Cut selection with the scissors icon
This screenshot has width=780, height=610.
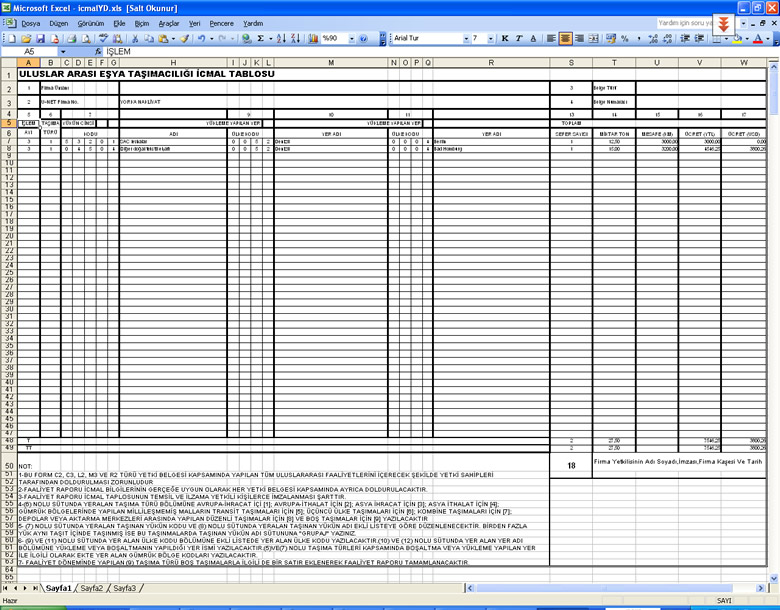click(134, 38)
